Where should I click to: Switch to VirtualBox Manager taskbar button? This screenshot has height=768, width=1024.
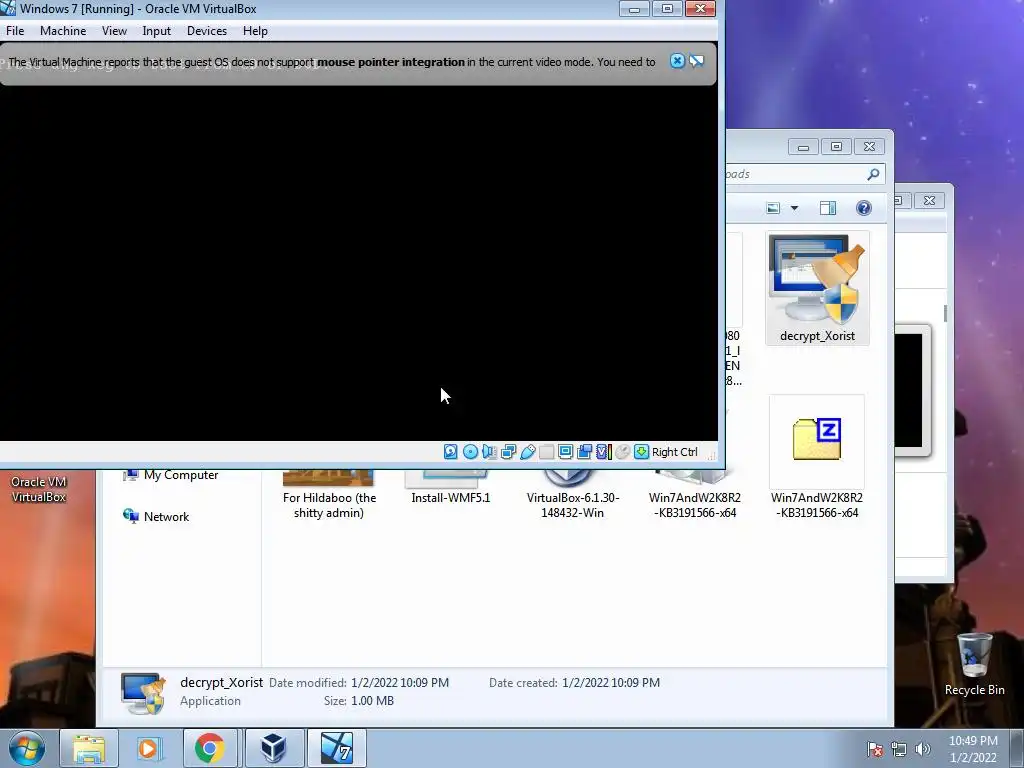point(273,748)
